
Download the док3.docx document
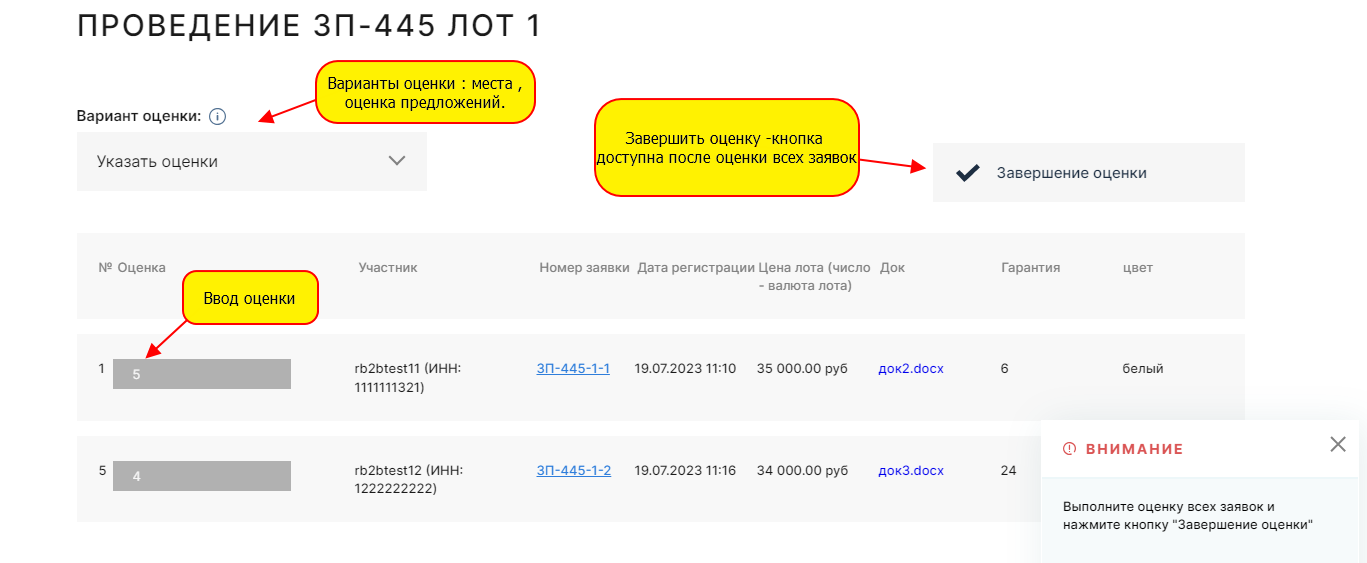coord(910,471)
